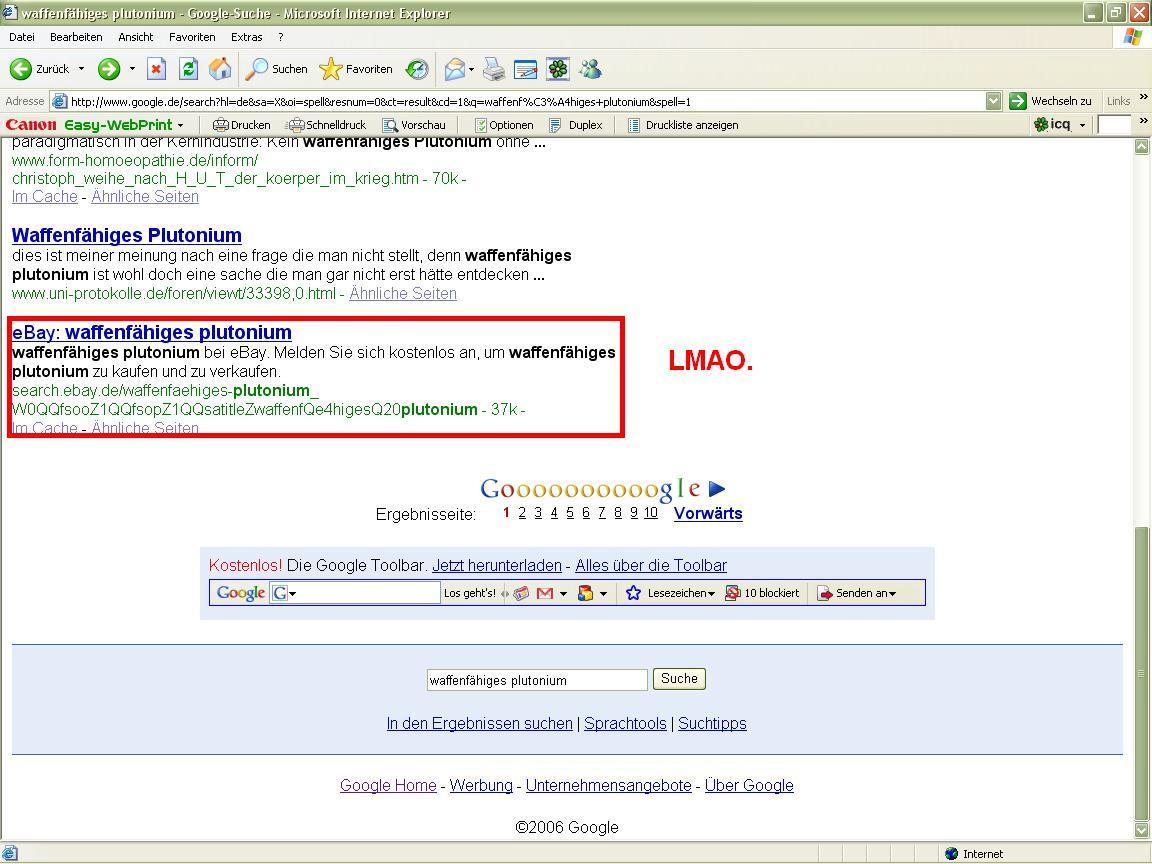Image resolution: width=1152 pixels, height=864 pixels.
Task: Go to results page 5
Action: 570,513
